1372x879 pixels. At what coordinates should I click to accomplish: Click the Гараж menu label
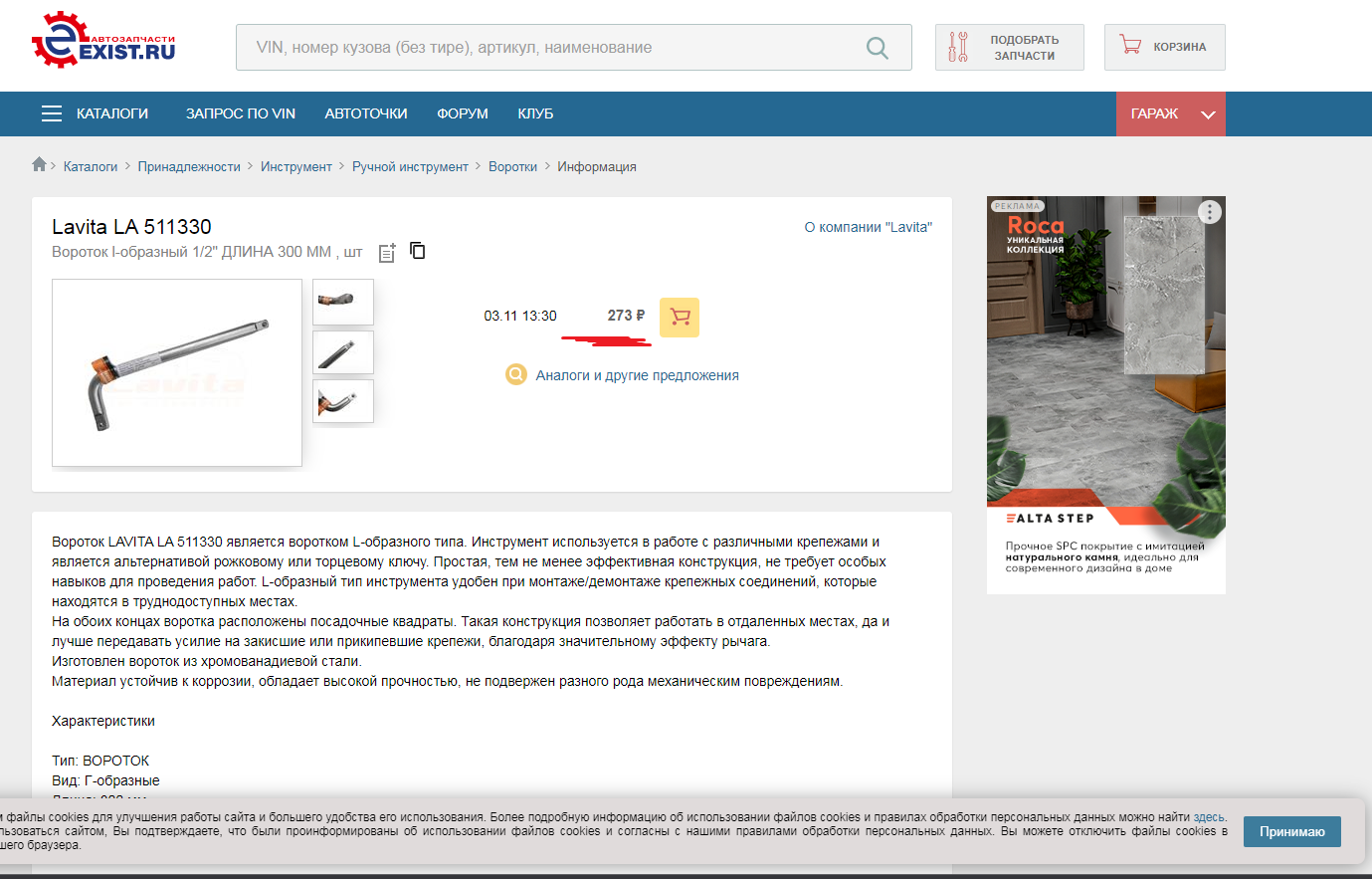[1154, 113]
